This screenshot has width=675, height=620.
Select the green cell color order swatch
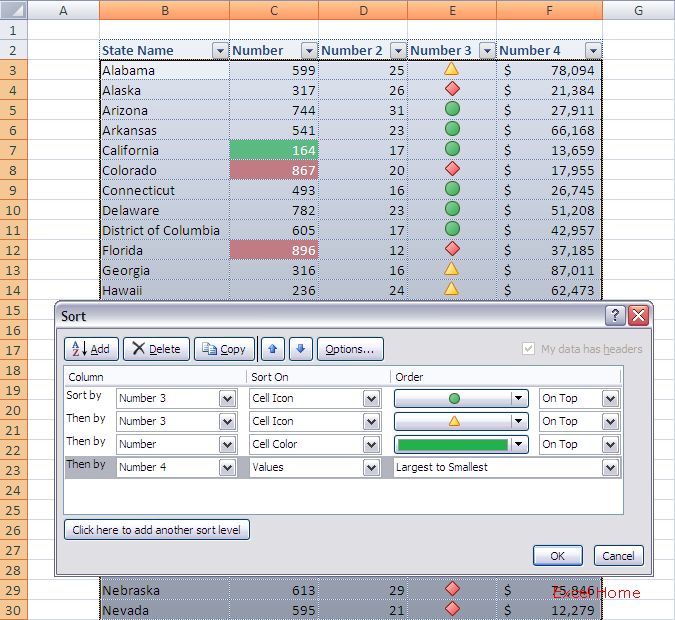coord(453,444)
